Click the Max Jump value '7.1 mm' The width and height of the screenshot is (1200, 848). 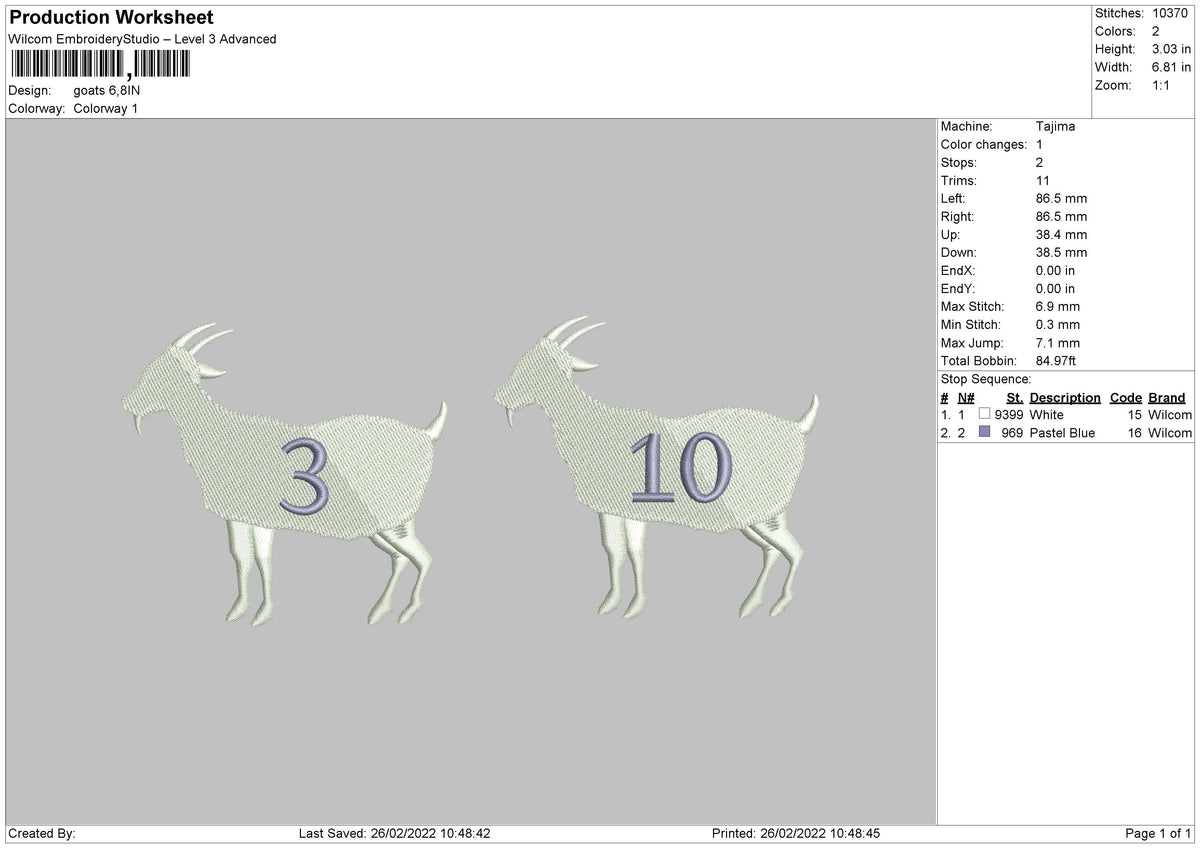click(1058, 343)
